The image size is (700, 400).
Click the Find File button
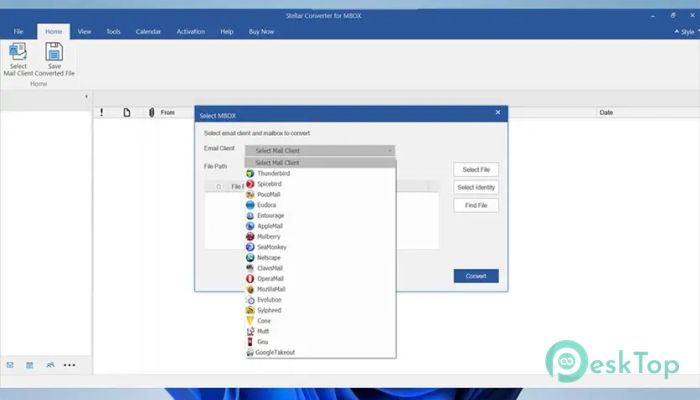coord(476,205)
